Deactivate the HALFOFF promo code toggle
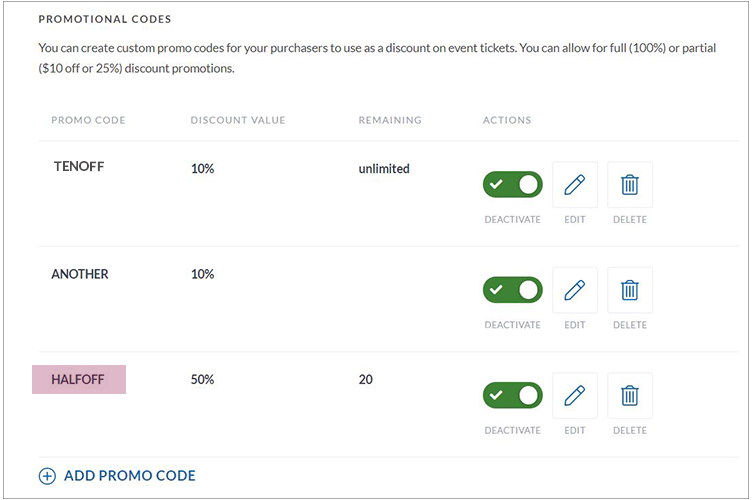The height and width of the screenshot is (500, 755). tap(512, 395)
